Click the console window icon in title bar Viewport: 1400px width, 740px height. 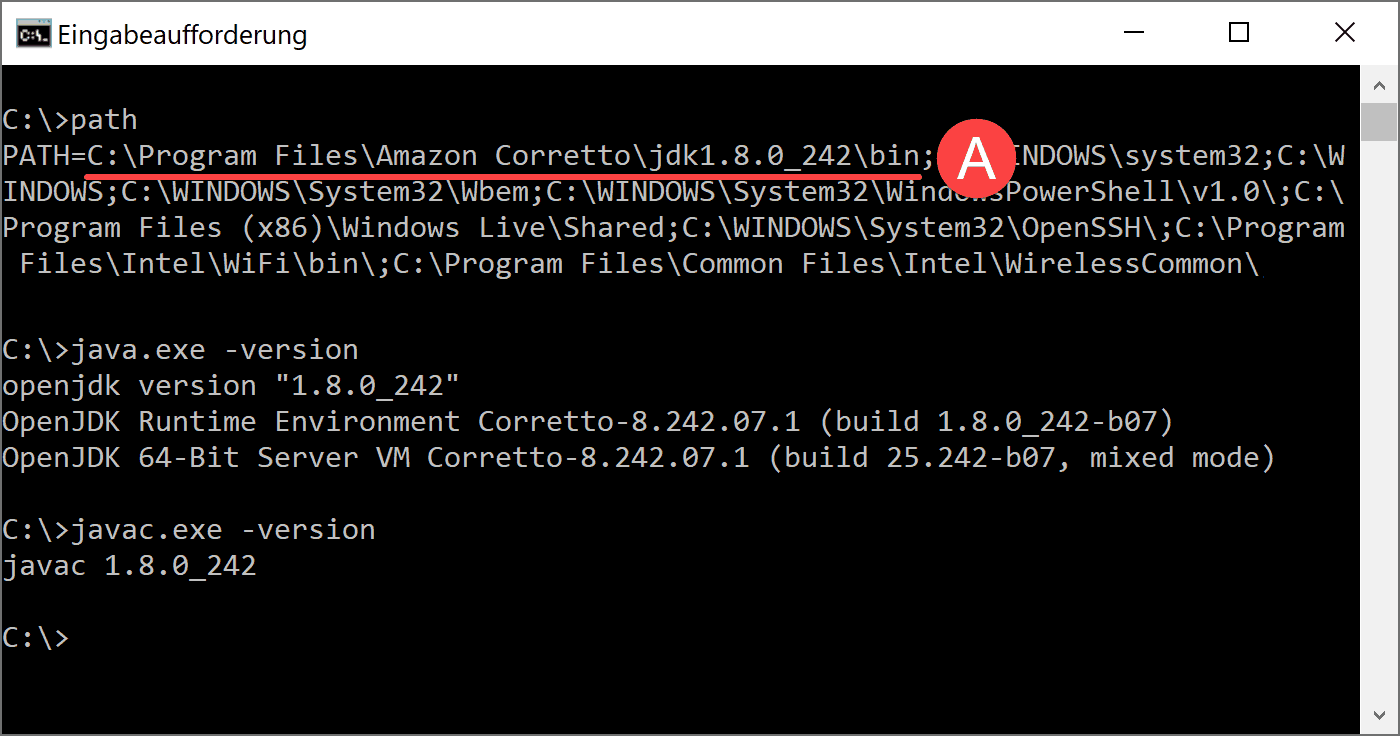[x=33, y=32]
